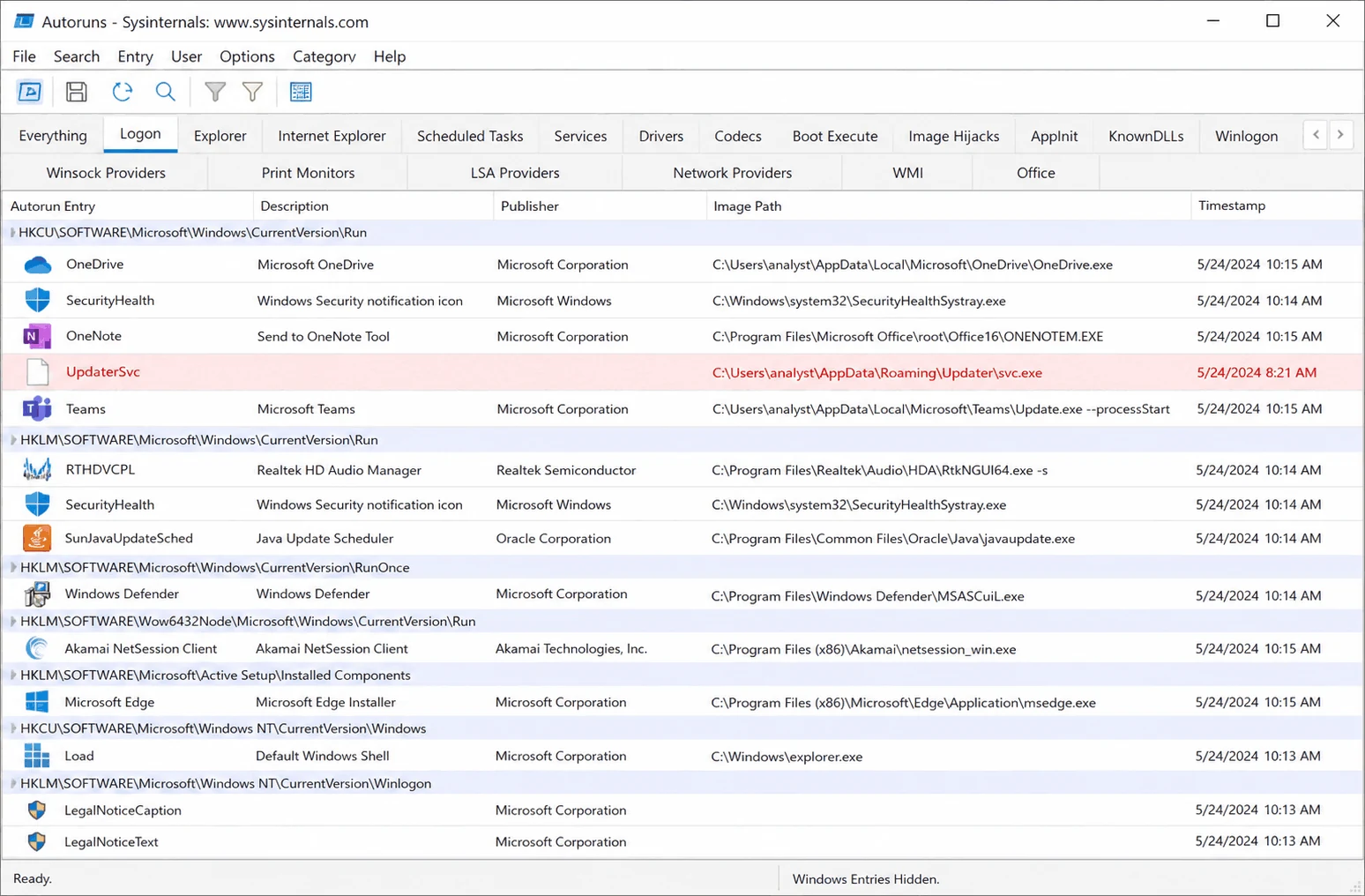The image size is (1365, 896).
Task: Switch to the WMI tab
Action: (907, 173)
